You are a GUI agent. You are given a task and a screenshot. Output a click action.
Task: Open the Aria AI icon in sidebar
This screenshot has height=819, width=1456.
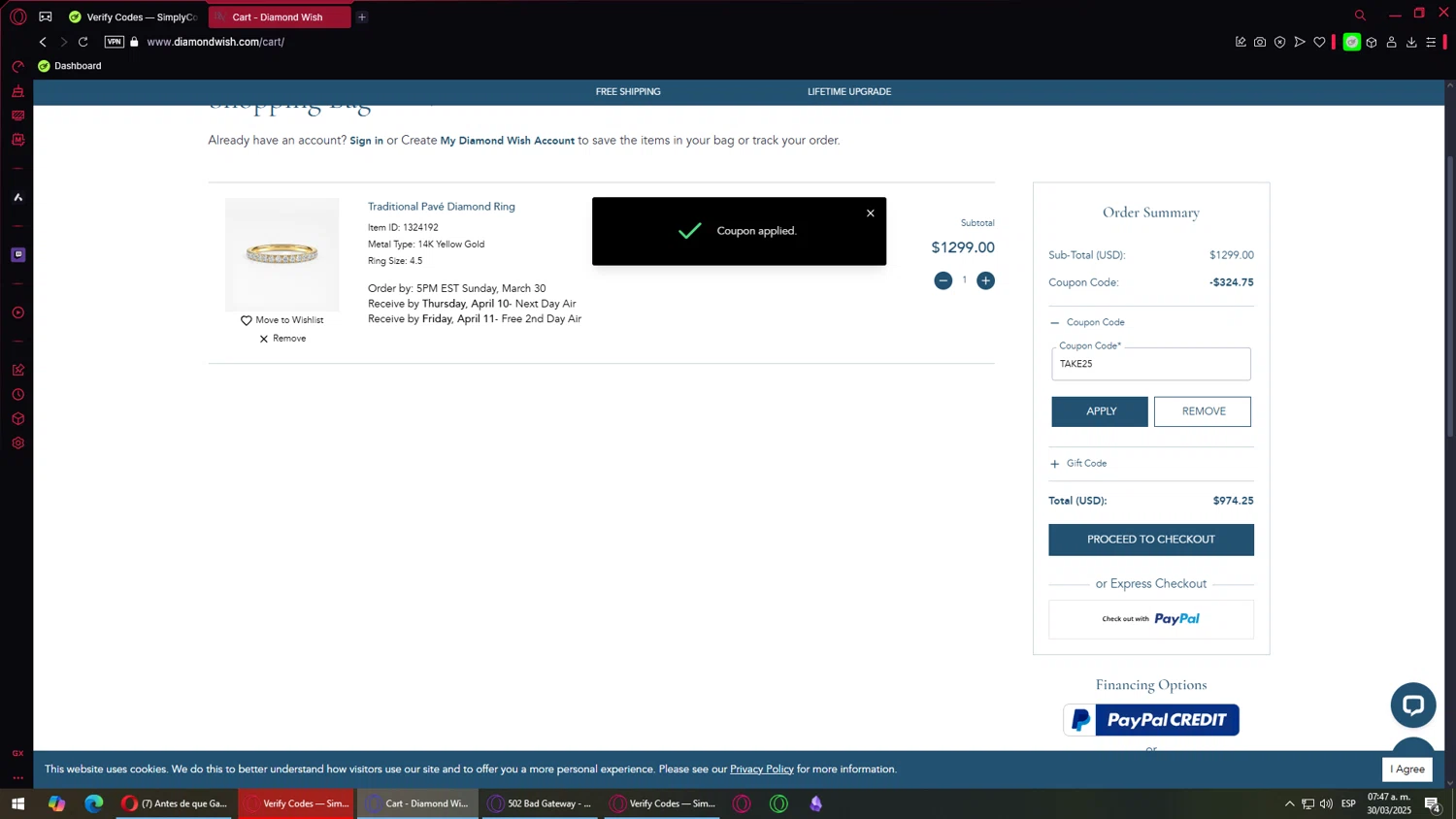[17, 197]
